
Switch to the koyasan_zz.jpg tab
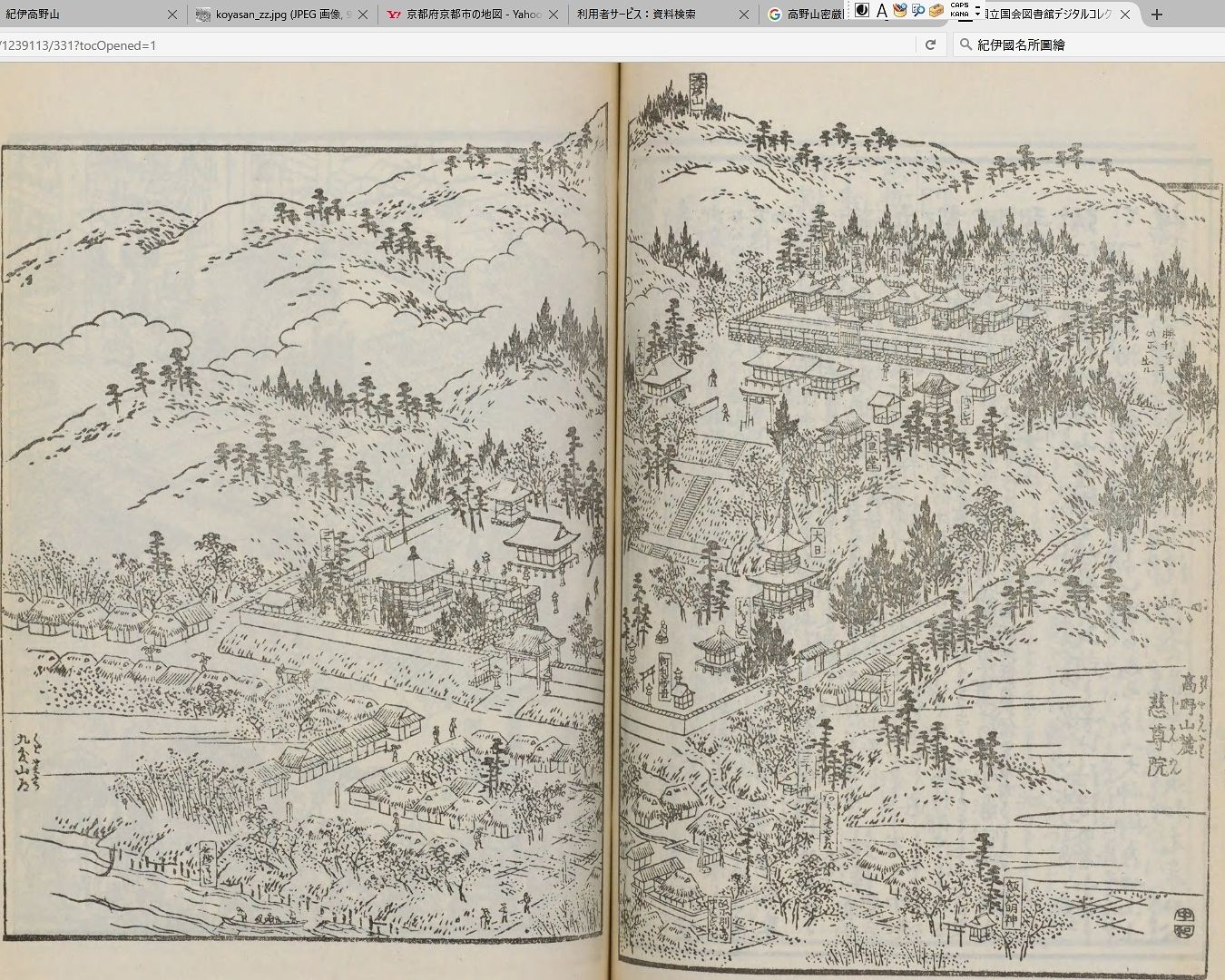[x=272, y=15]
